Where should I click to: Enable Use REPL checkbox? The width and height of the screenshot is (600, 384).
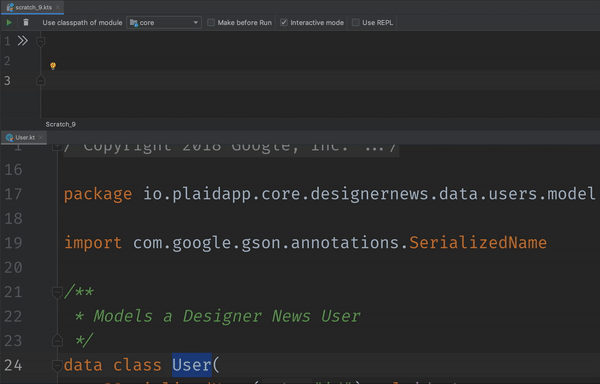coord(355,23)
